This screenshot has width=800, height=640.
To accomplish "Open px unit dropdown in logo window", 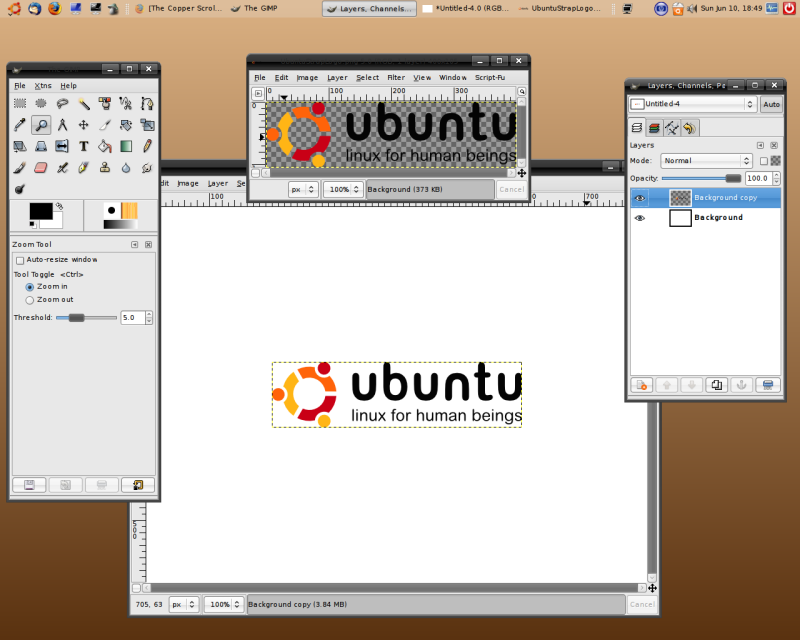I will [304, 189].
